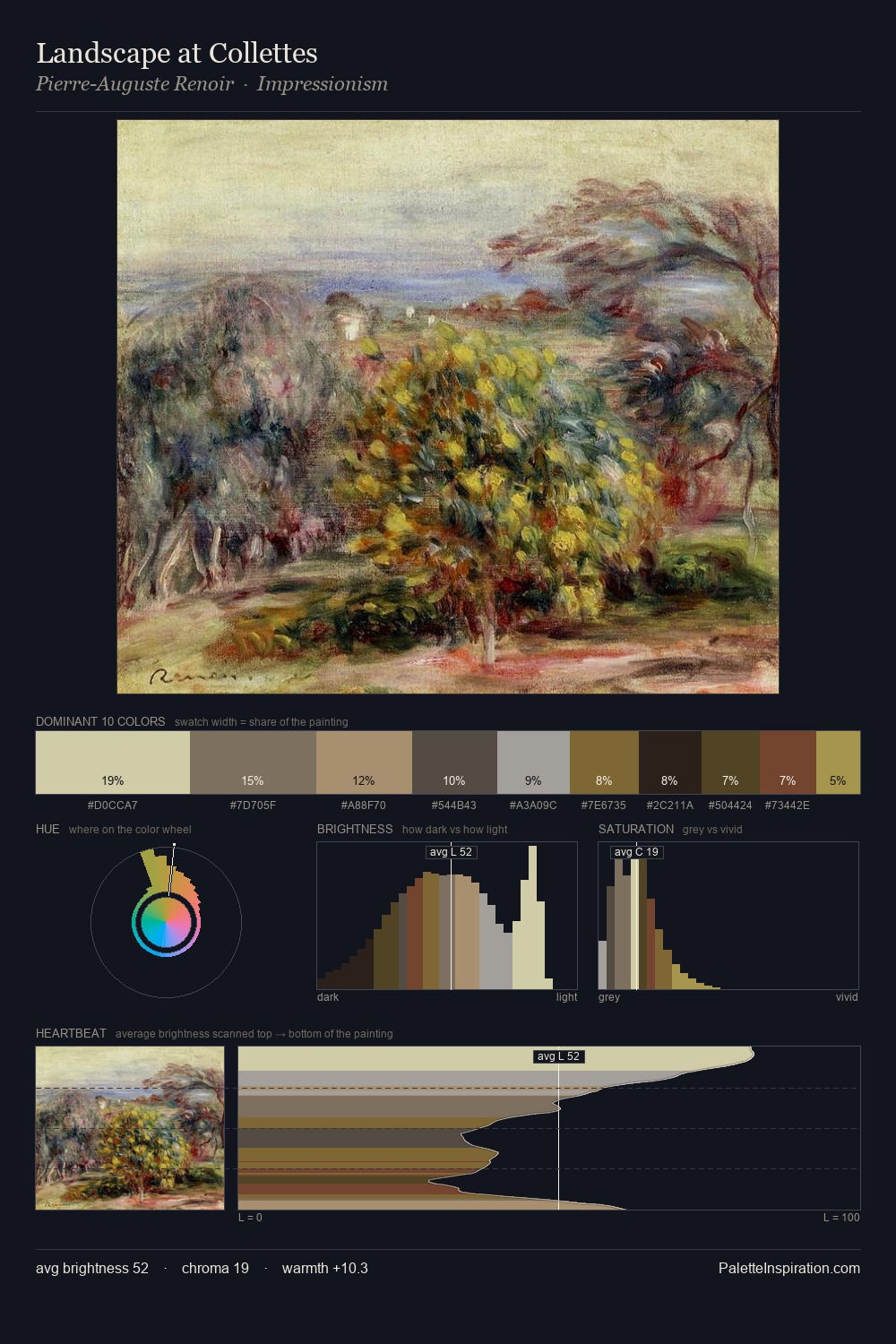Image resolution: width=896 pixels, height=1344 pixels.
Task: Click the 'grey vs vivid' caption
Action: 712,829
